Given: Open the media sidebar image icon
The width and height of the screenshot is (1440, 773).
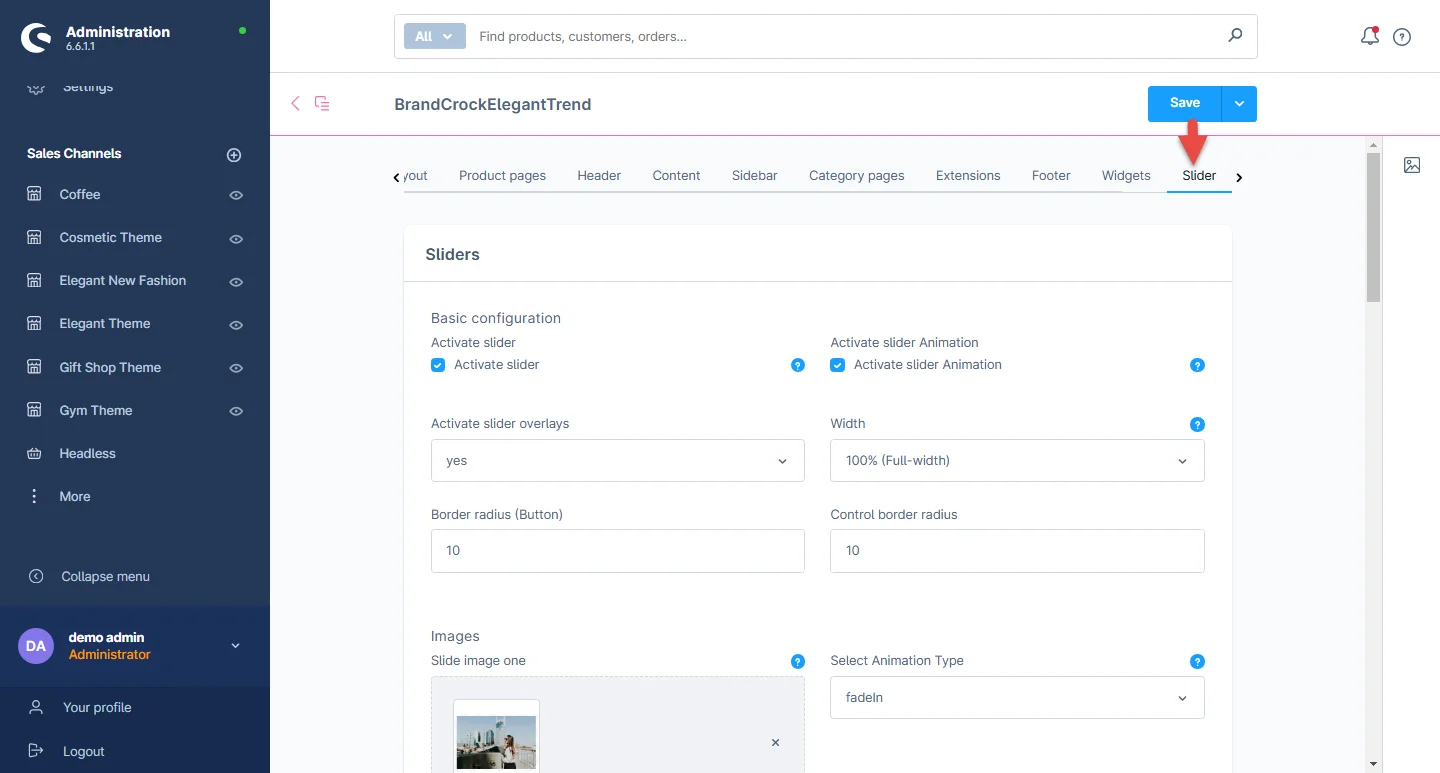Looking at the screenshot, I should click(x=1412, y=165).
